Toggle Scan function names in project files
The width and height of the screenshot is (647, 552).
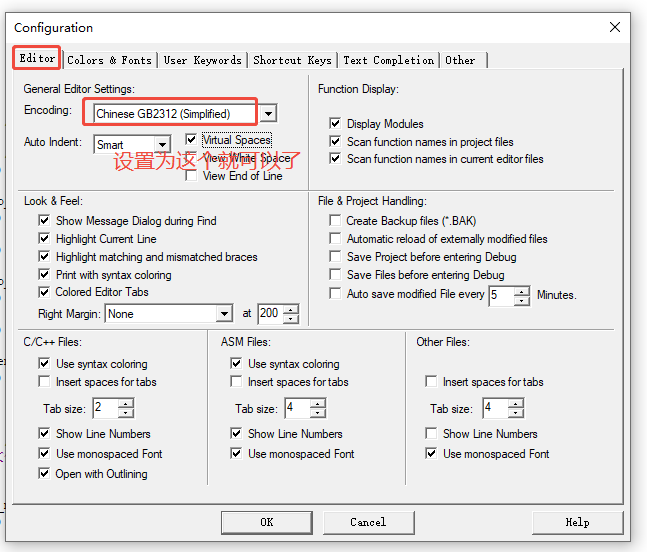tap(335, 142)
